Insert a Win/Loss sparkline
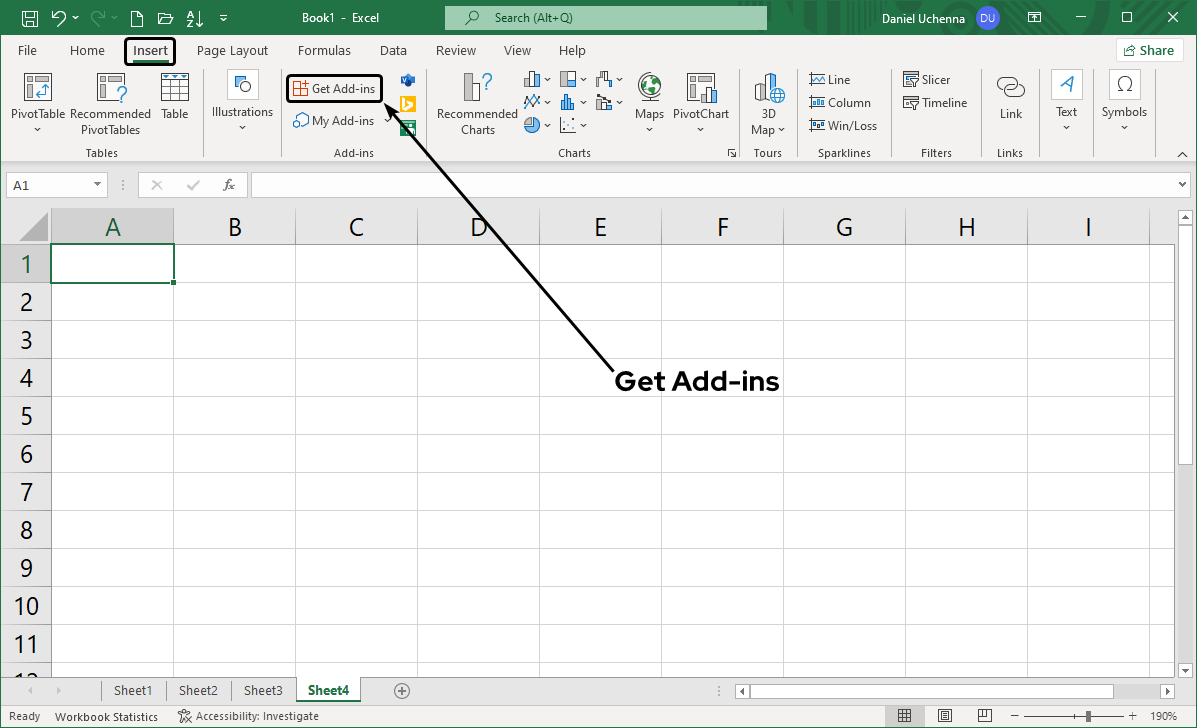1197x728 pixels. click(843, 125)
